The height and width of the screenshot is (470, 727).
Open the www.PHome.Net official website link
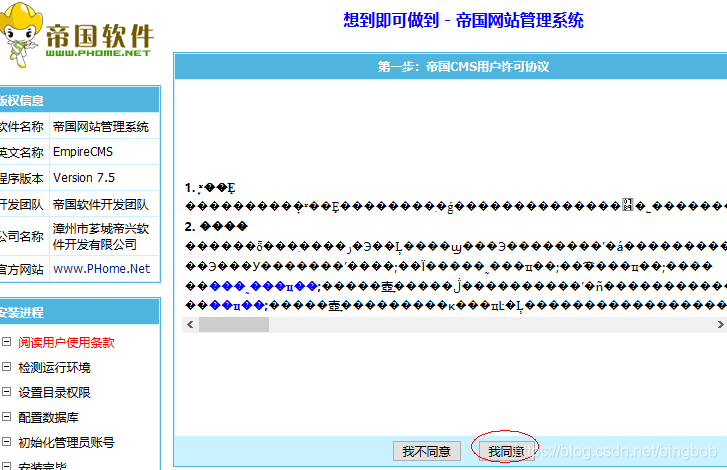(102, 269)
